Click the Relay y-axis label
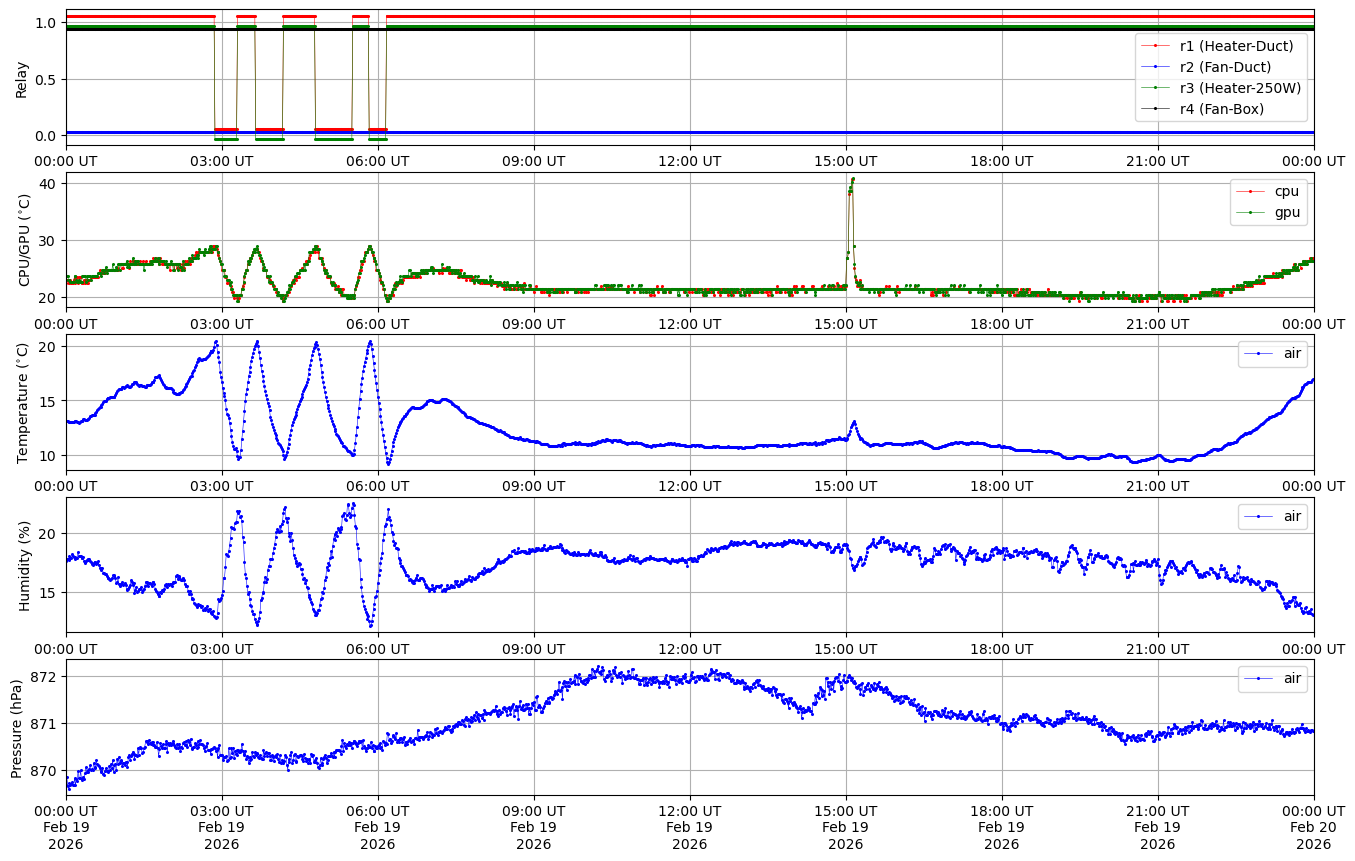This screenshot has width=1355, height=861. coord(21,79)
